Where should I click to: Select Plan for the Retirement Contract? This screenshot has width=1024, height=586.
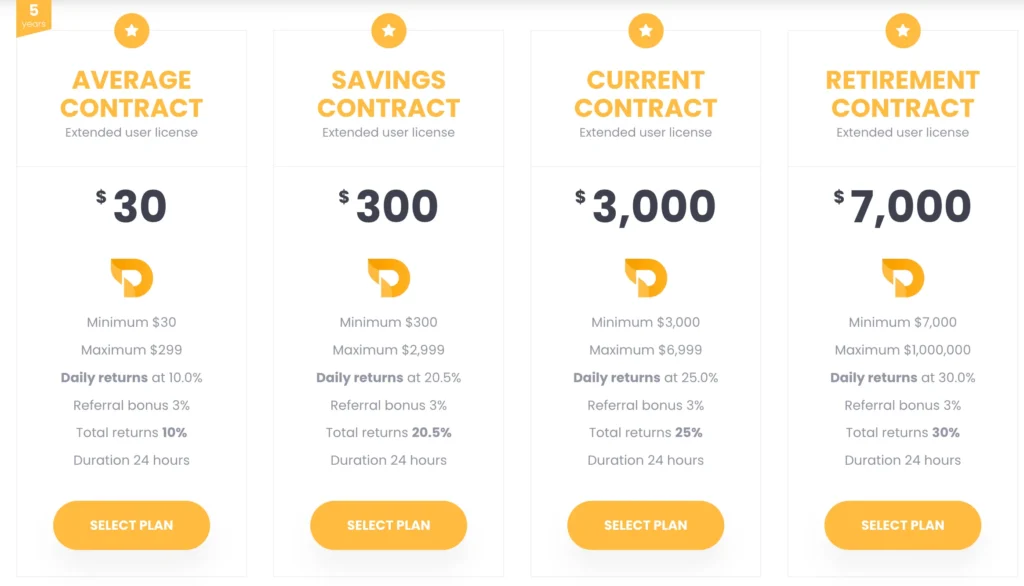(x=902, y=525)
